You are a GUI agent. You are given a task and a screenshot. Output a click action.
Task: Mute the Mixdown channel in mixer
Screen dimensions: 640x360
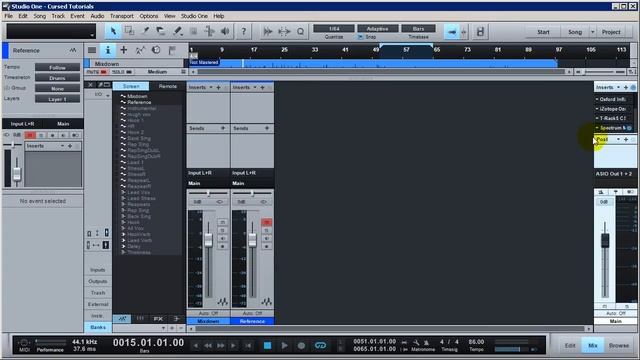click(x=222, y=222)
